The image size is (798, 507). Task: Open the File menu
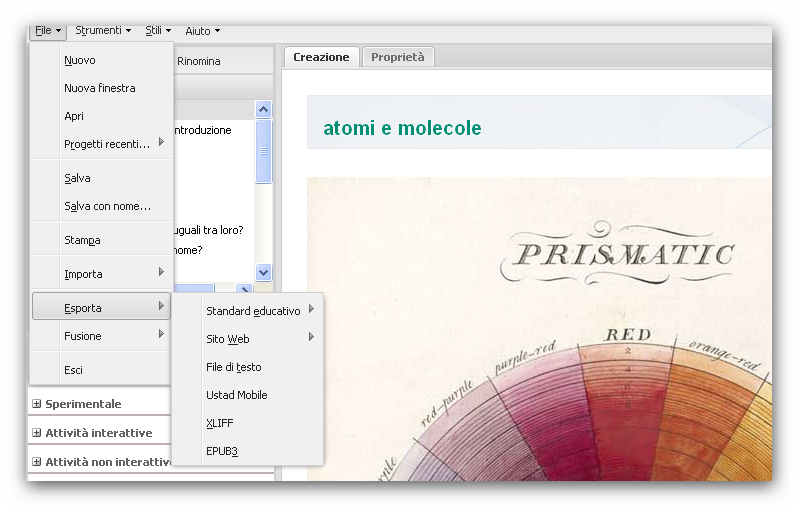(x=48, y=31)
